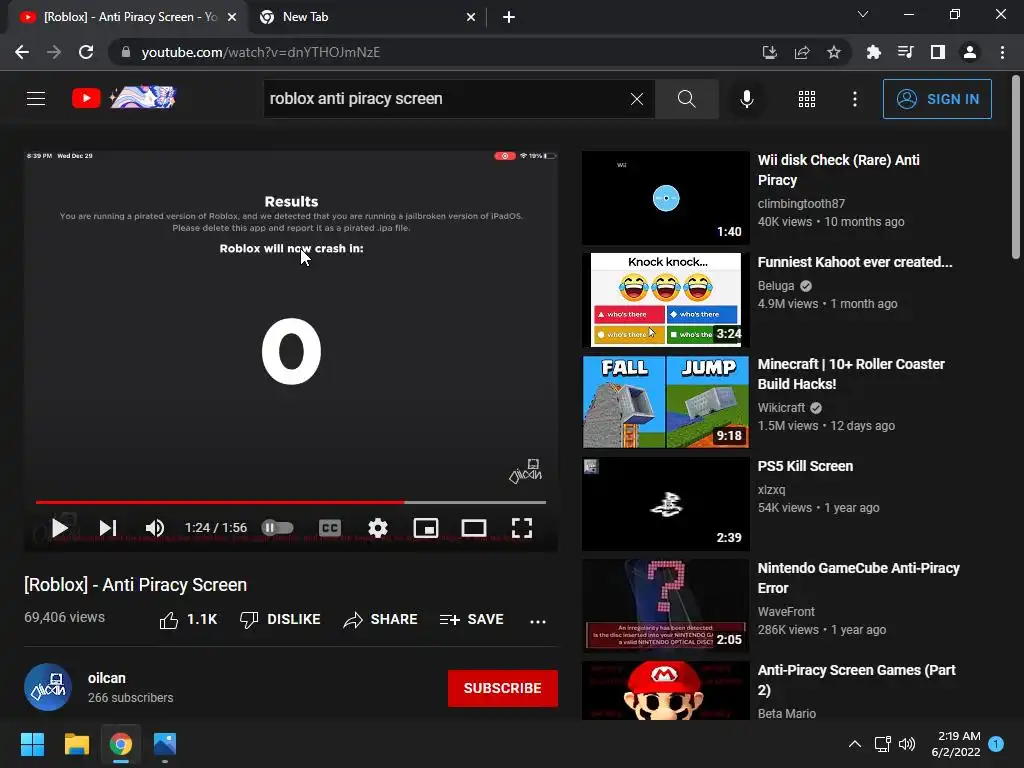Viewport: 1024px width, 768px height.
Task: Open video settings gear
Action: point(377,528)
